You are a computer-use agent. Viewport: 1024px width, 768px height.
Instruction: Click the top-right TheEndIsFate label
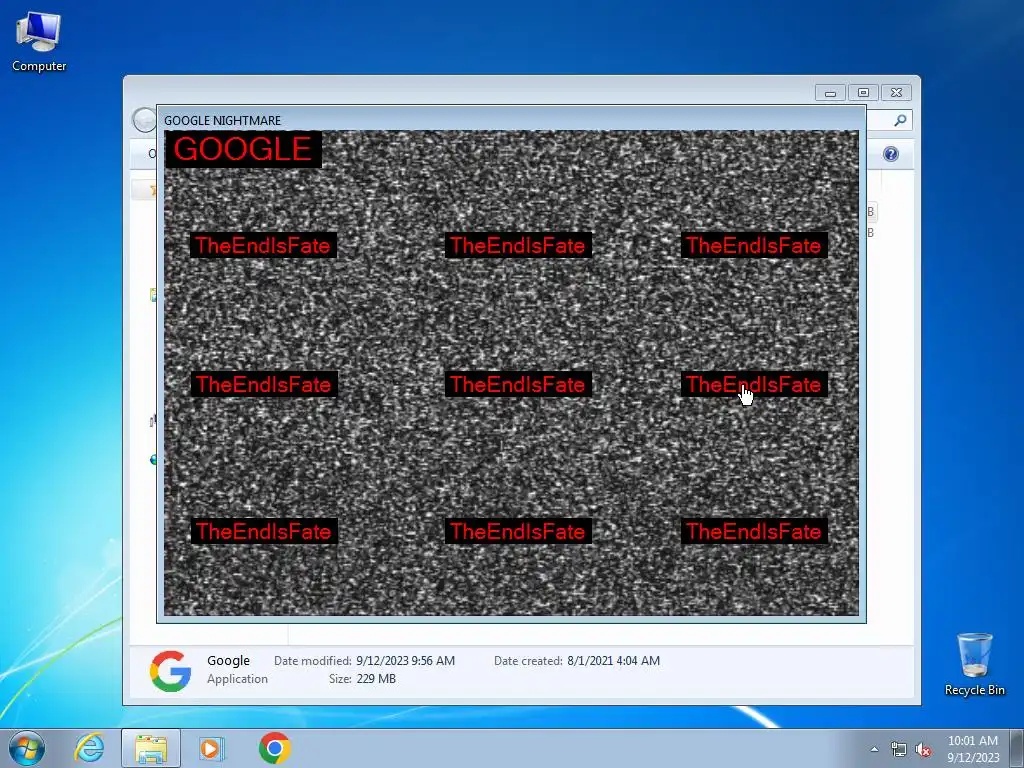click(754, 246)
